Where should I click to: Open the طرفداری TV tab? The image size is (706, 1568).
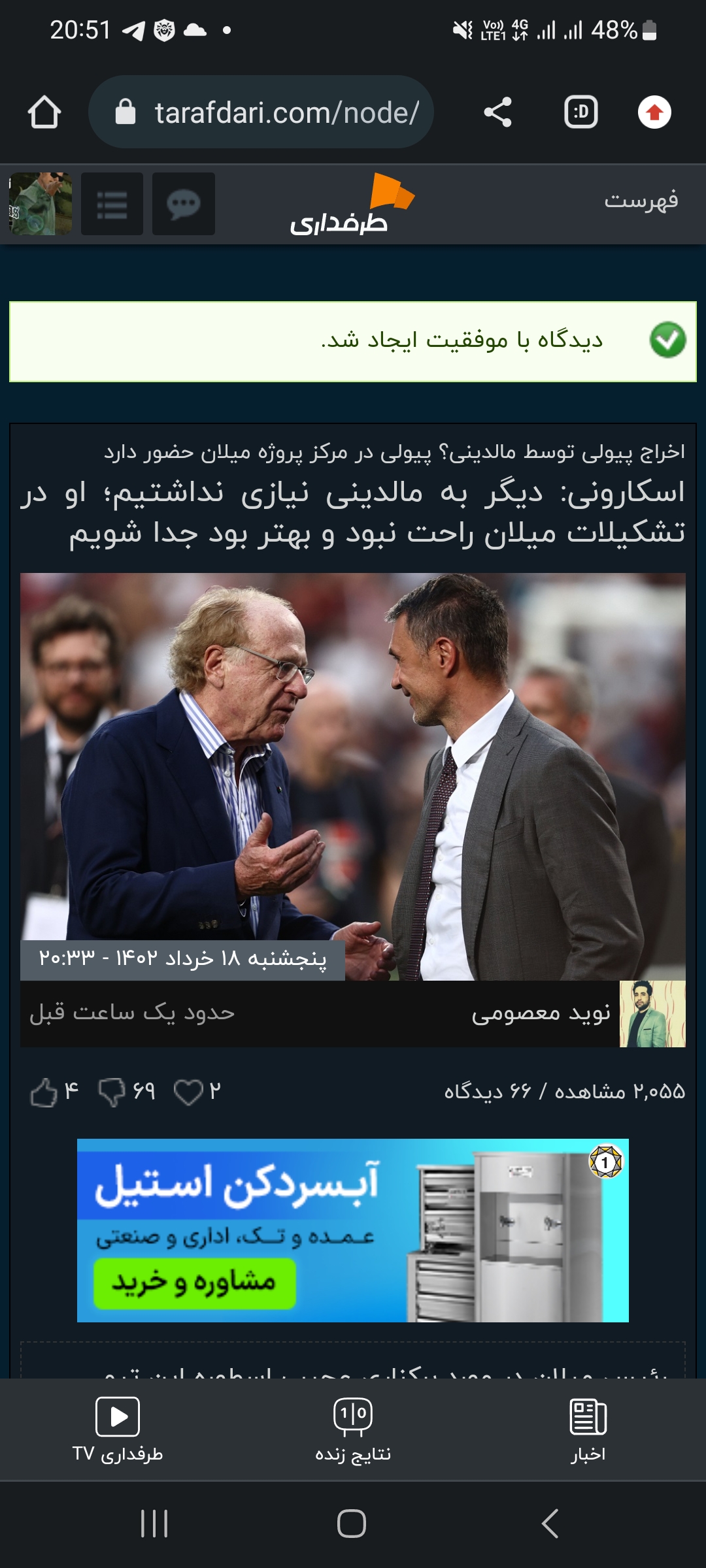[x=118, y=1429]
